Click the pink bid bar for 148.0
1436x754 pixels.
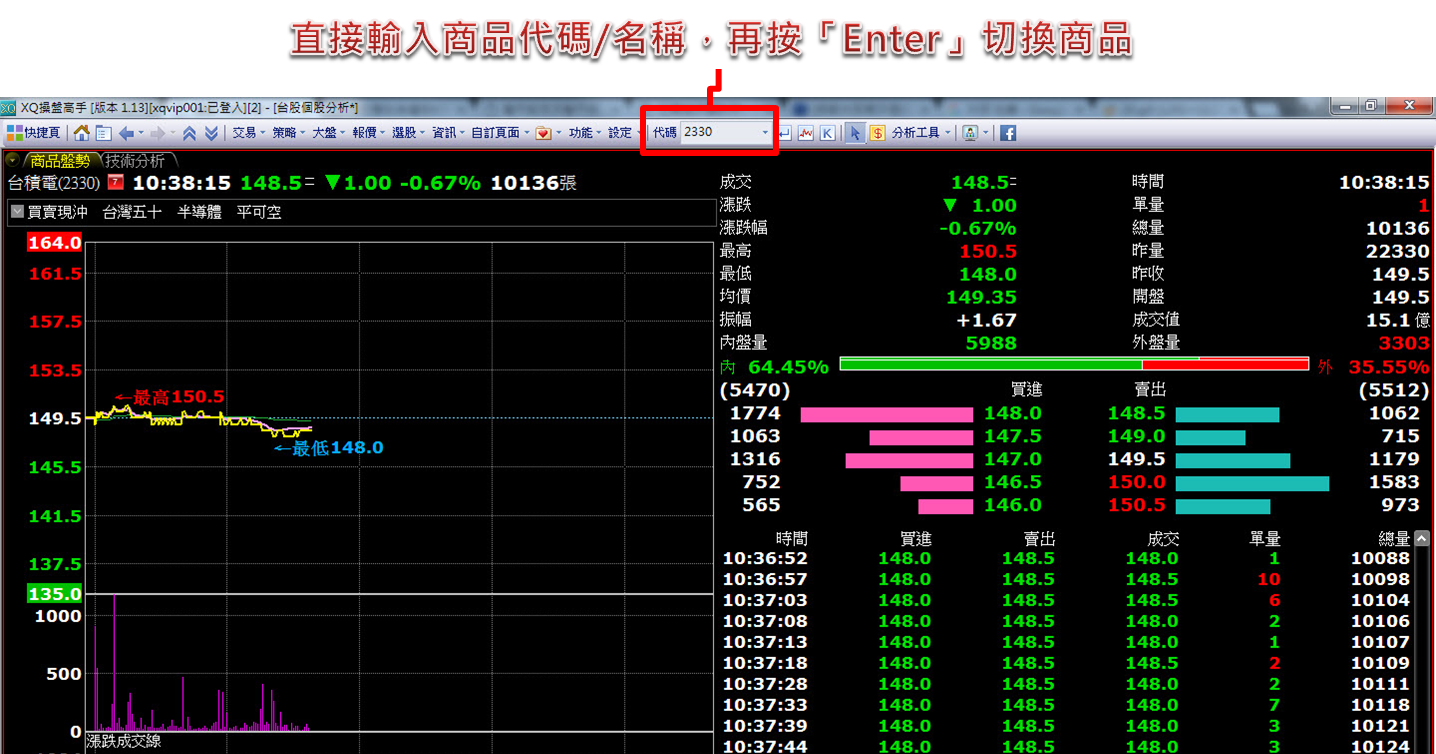(x=886, y=414)
